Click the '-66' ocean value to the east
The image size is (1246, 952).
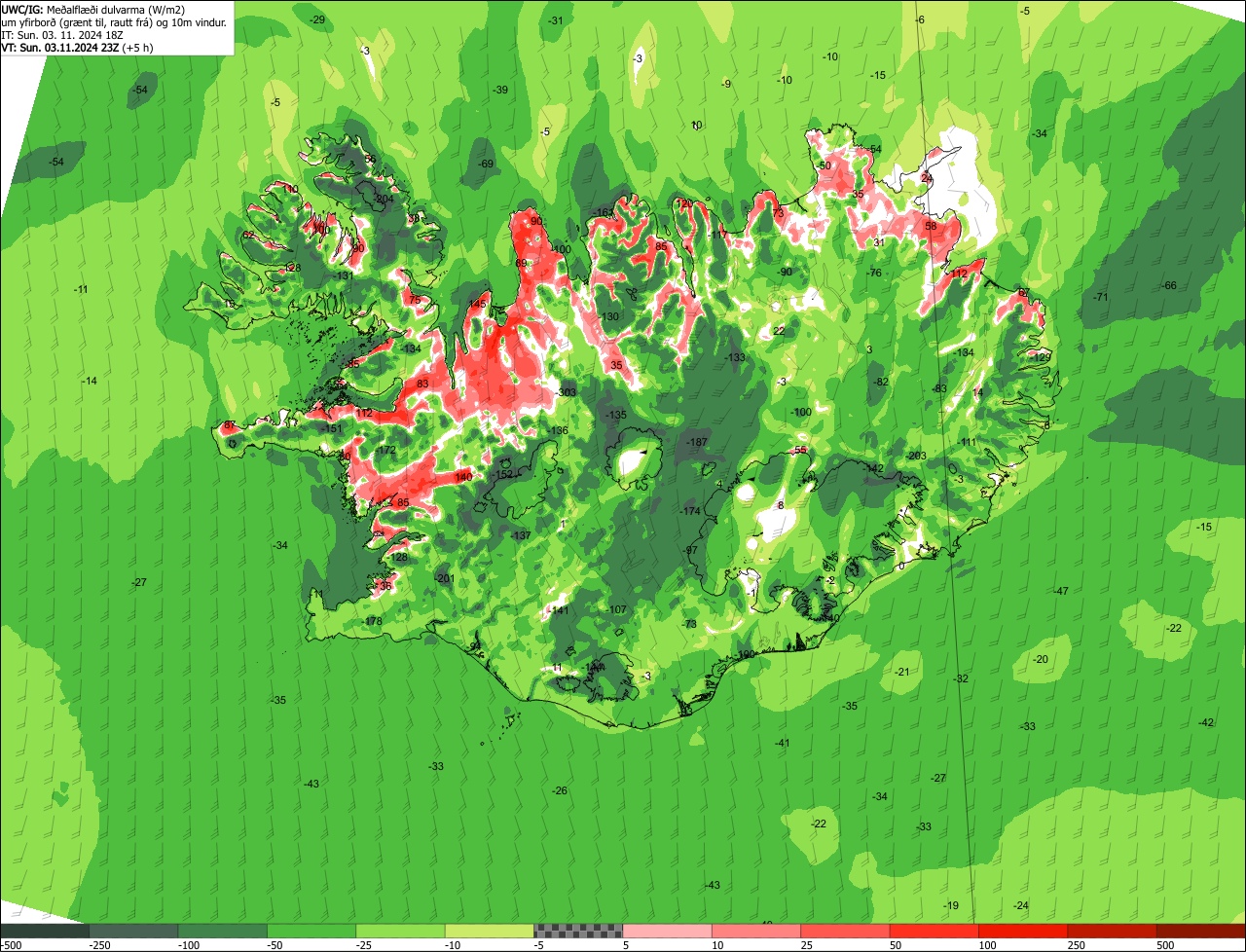click(1169, 285)
